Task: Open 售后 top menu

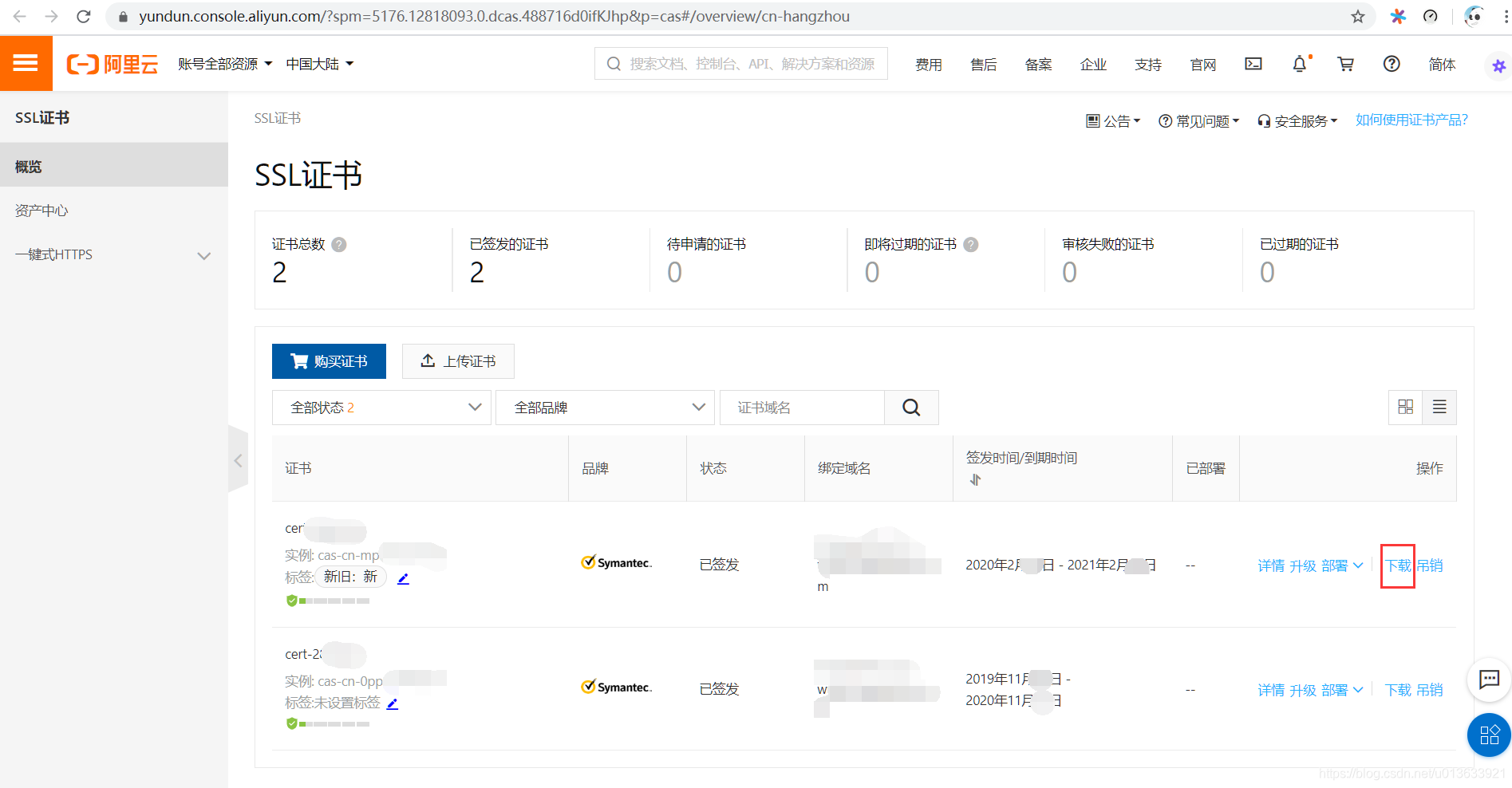Action: (984, 65)
